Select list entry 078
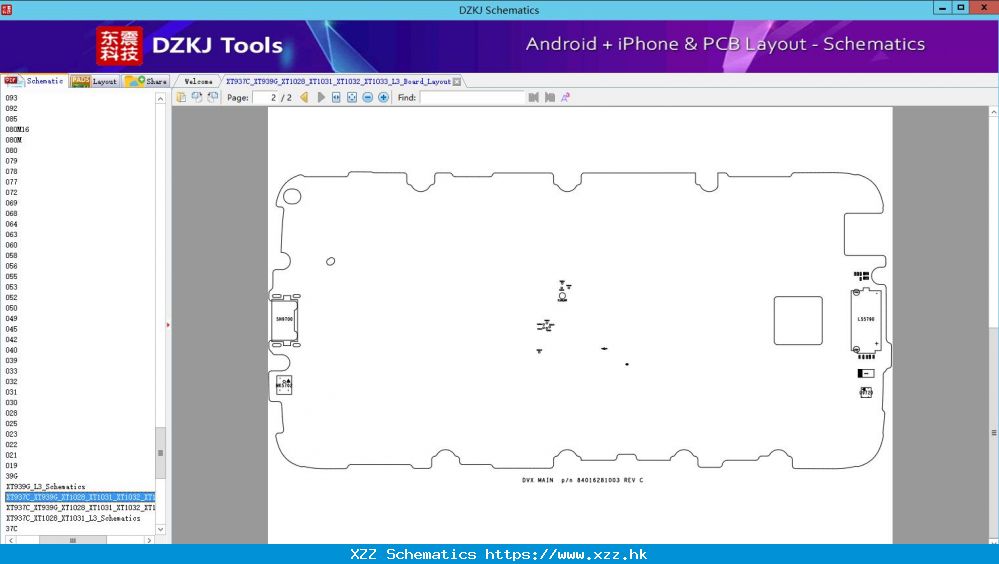The height and width of the screenshot is (564, 999). pos(11,171)
